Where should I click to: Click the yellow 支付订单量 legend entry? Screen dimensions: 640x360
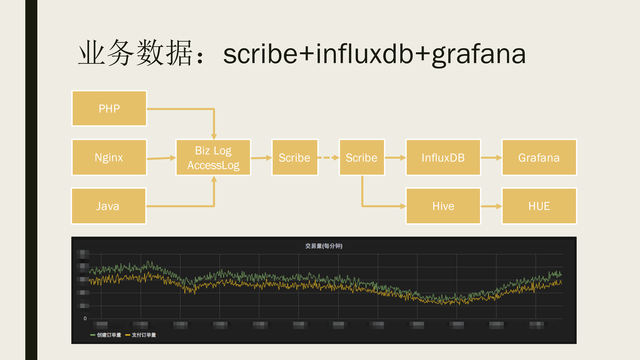(x=140, y=335)
